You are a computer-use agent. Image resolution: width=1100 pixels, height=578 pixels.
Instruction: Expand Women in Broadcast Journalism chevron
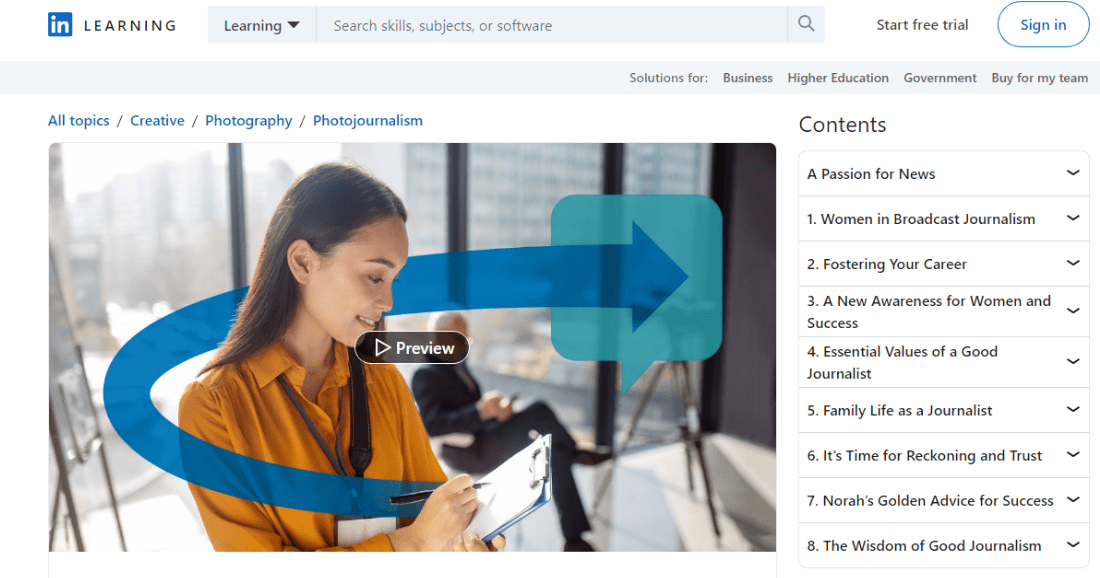(x=1072, y=219)
